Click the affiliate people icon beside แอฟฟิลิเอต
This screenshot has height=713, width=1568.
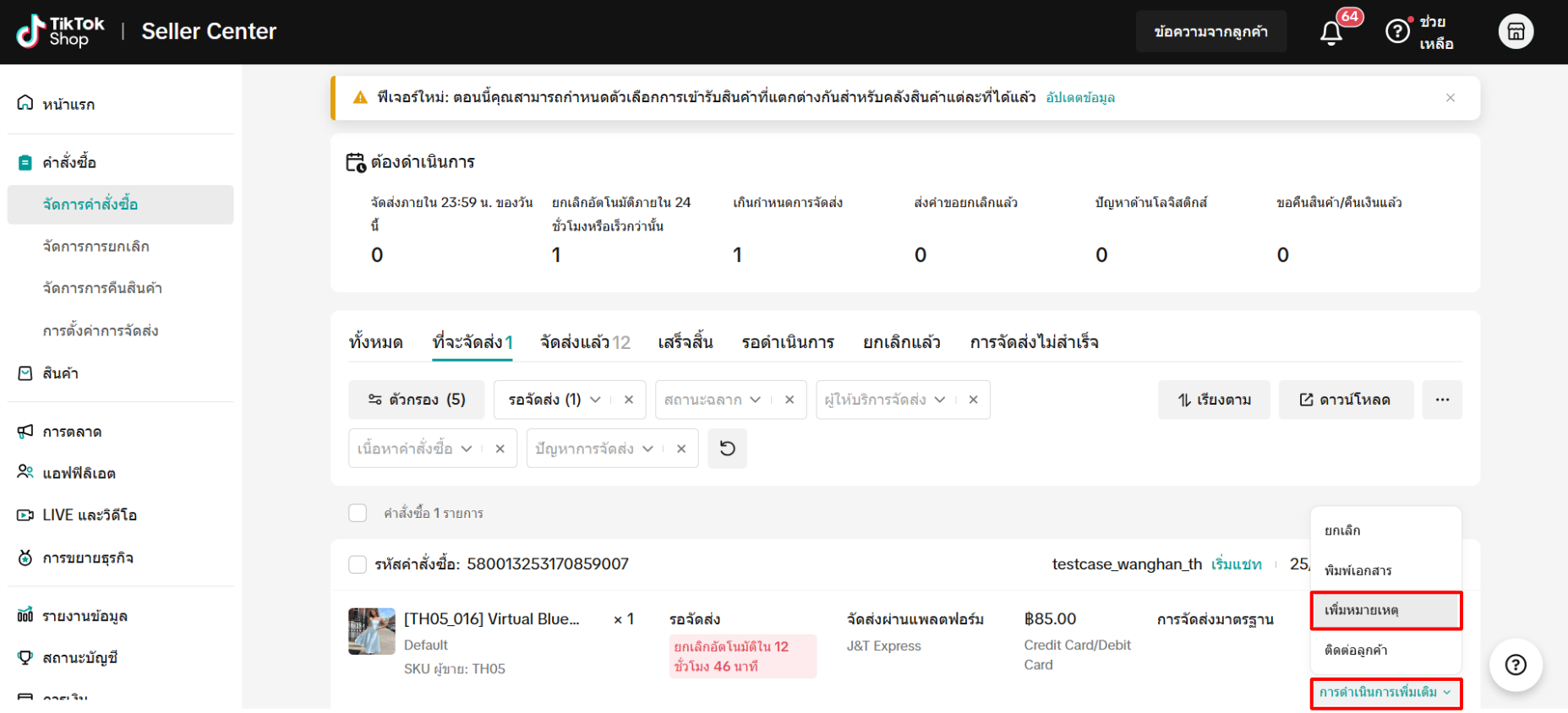(25, 472)
